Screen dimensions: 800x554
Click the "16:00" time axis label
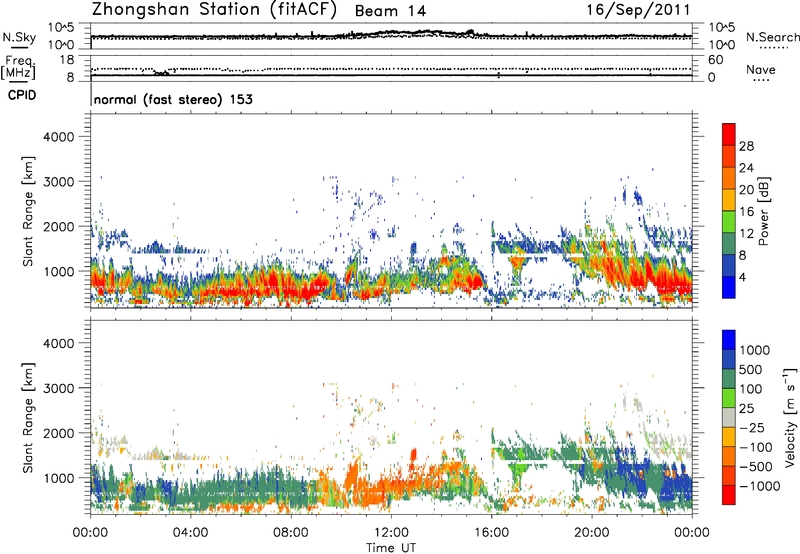tap(491, 533)
